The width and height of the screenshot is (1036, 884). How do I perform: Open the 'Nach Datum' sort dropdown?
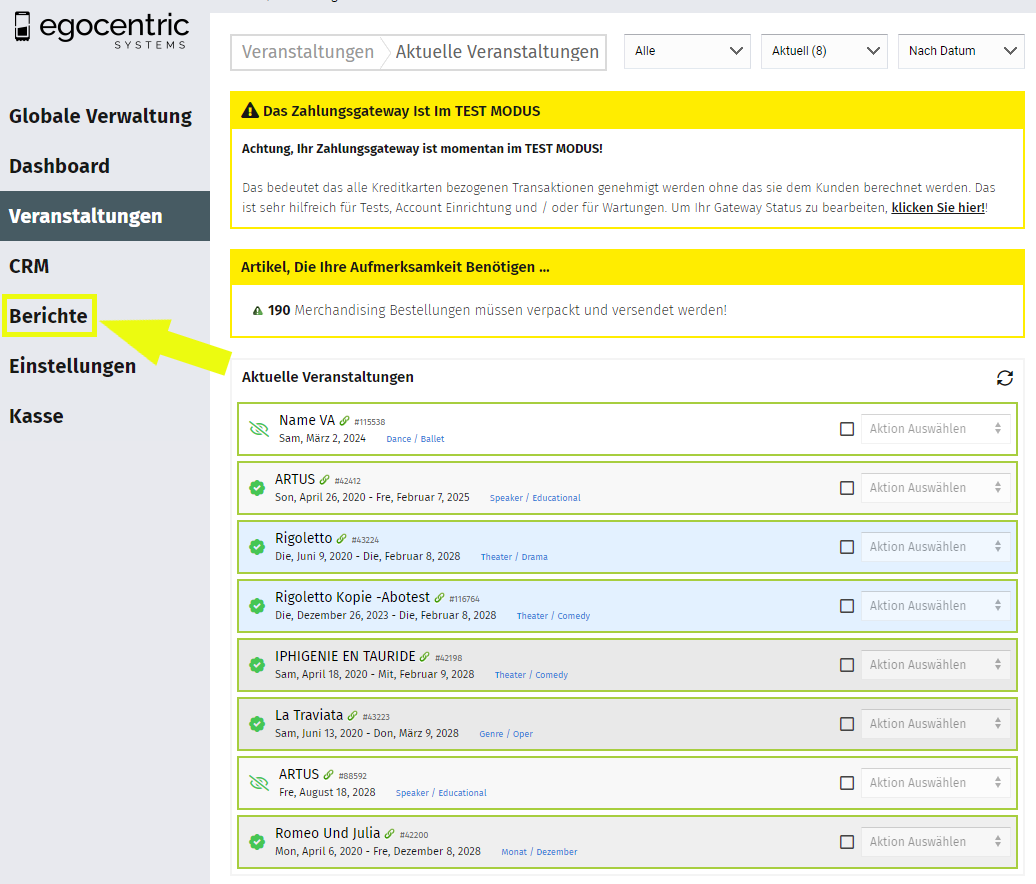point(961,51)
